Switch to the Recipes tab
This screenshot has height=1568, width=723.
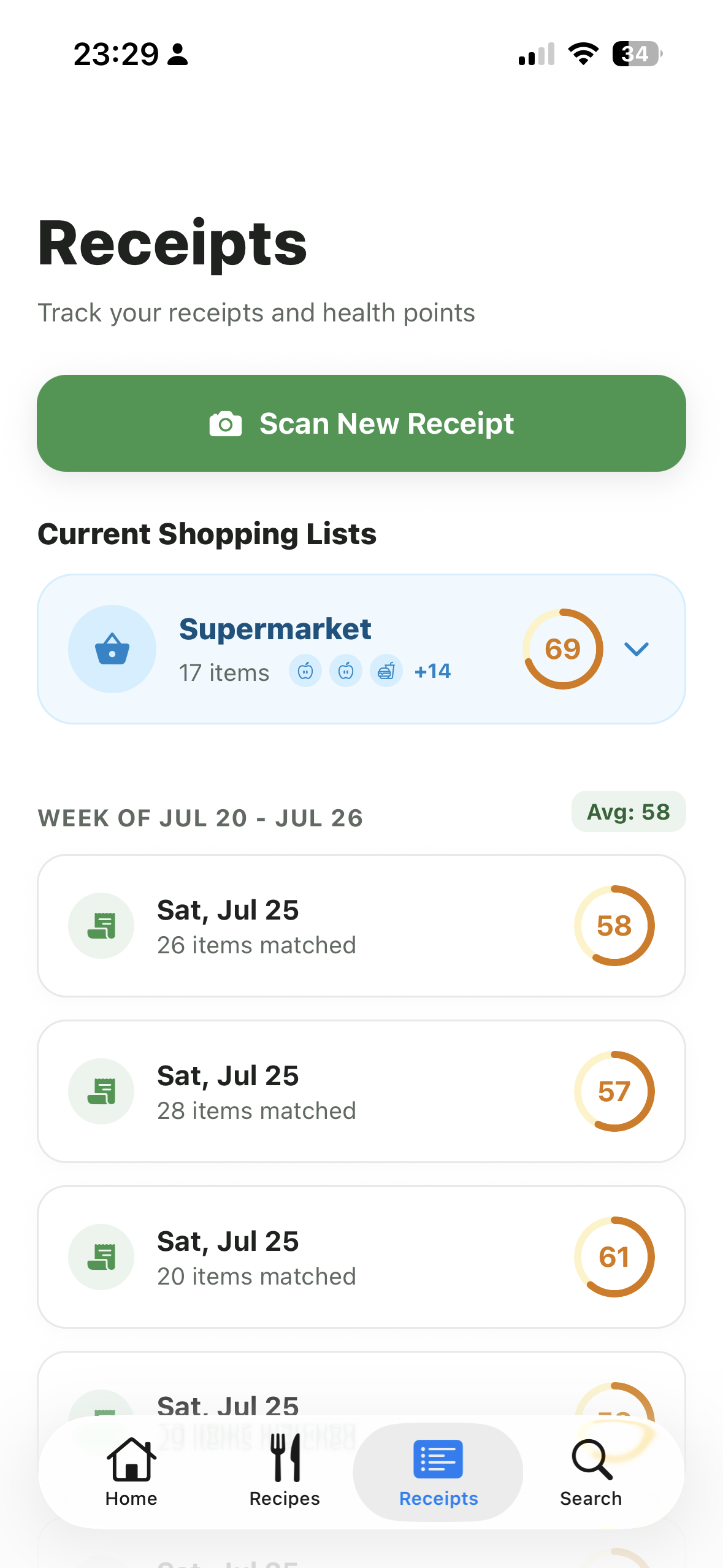point(285,1472)
